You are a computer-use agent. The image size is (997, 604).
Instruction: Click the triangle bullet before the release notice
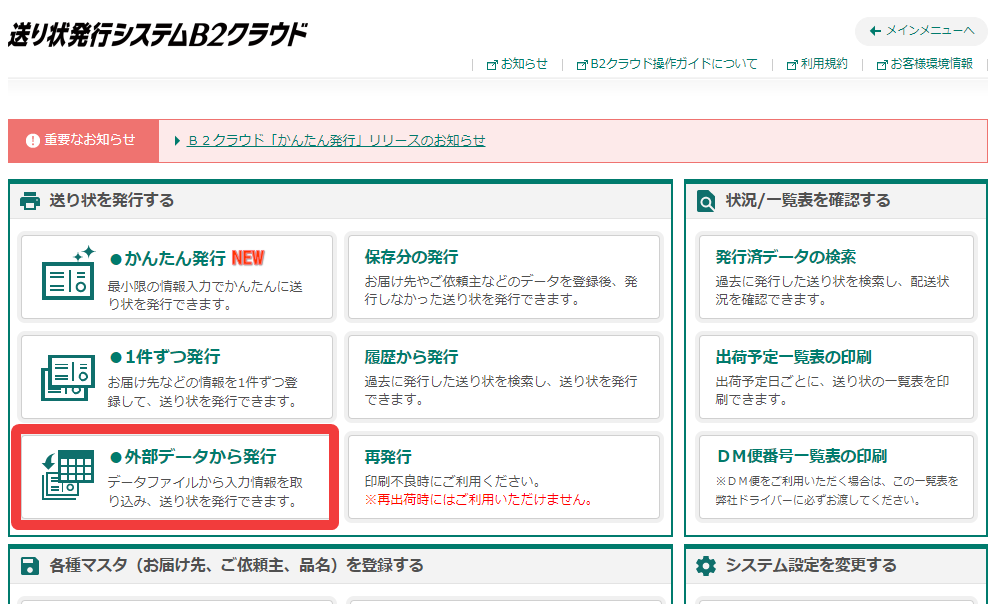coord(177,141)
